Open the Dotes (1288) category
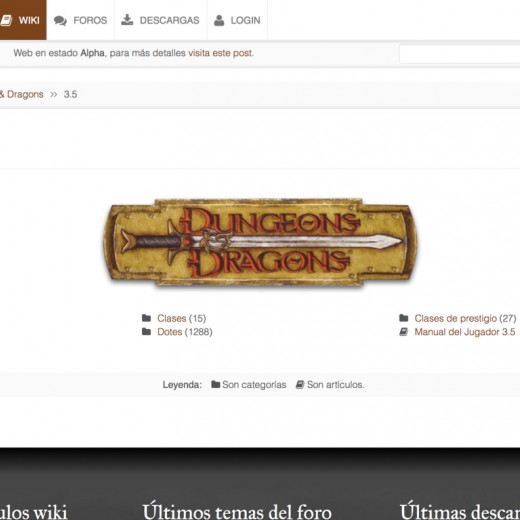Image resolution: width=520 pixels, height=520 pixels. pos(185,332)
